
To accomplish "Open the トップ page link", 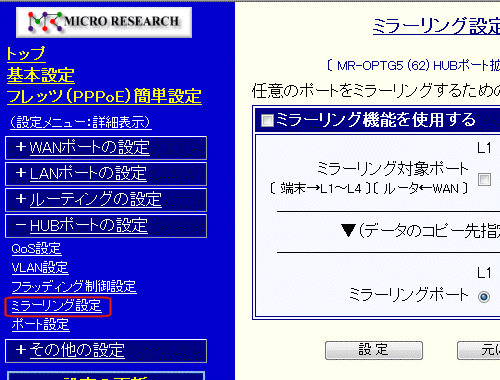I will click(x=26, y=54).
